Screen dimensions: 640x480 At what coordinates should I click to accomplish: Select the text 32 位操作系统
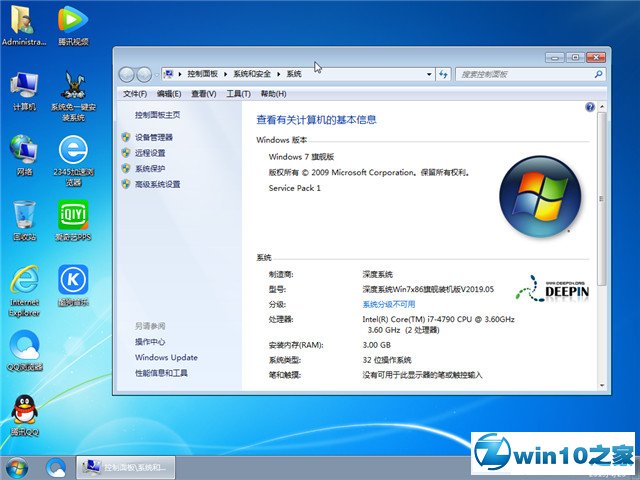(387, 360)
